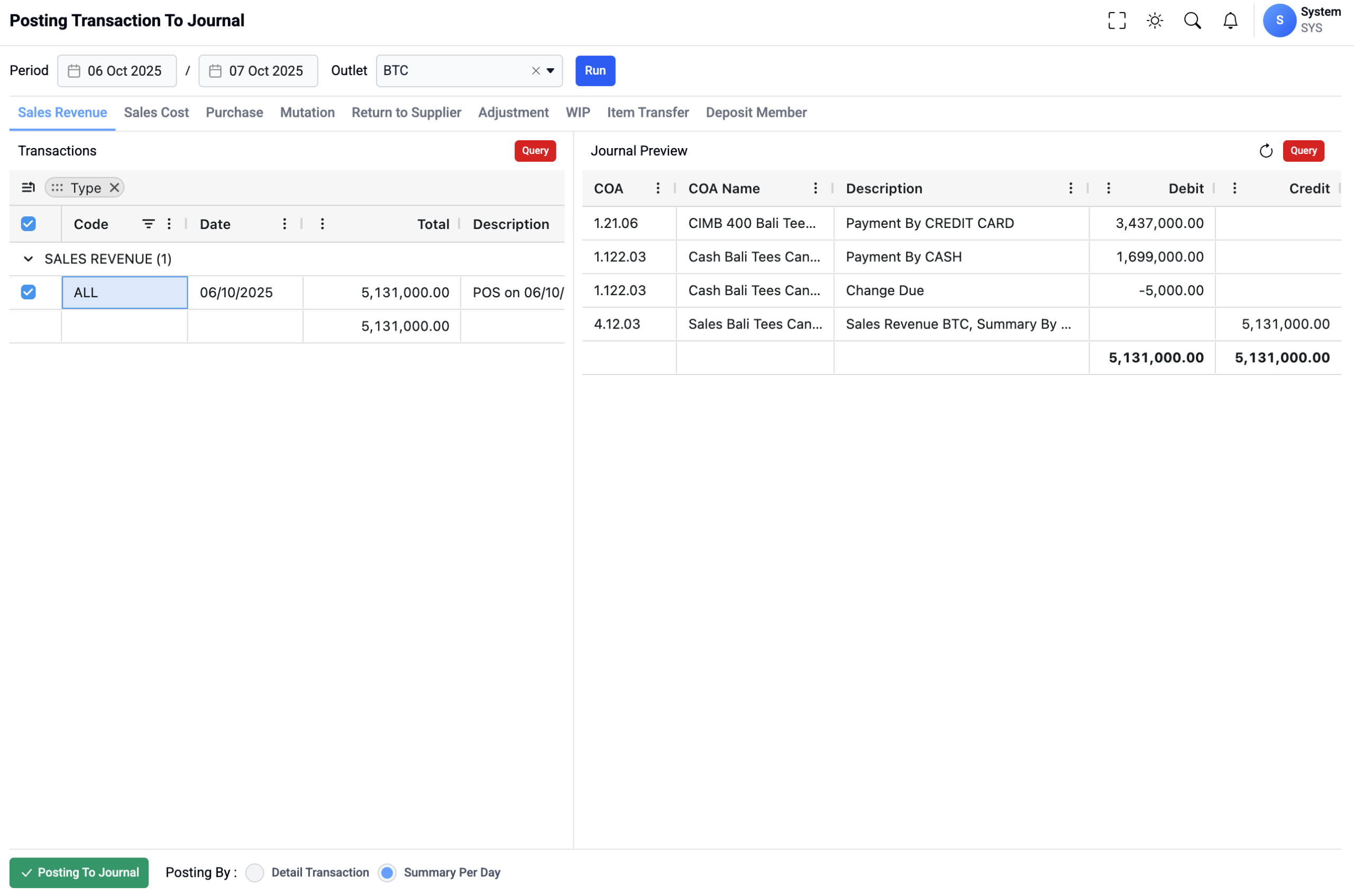Click the Posting To Journal button
Viewport: 1354px width, 896px height.
79,872
